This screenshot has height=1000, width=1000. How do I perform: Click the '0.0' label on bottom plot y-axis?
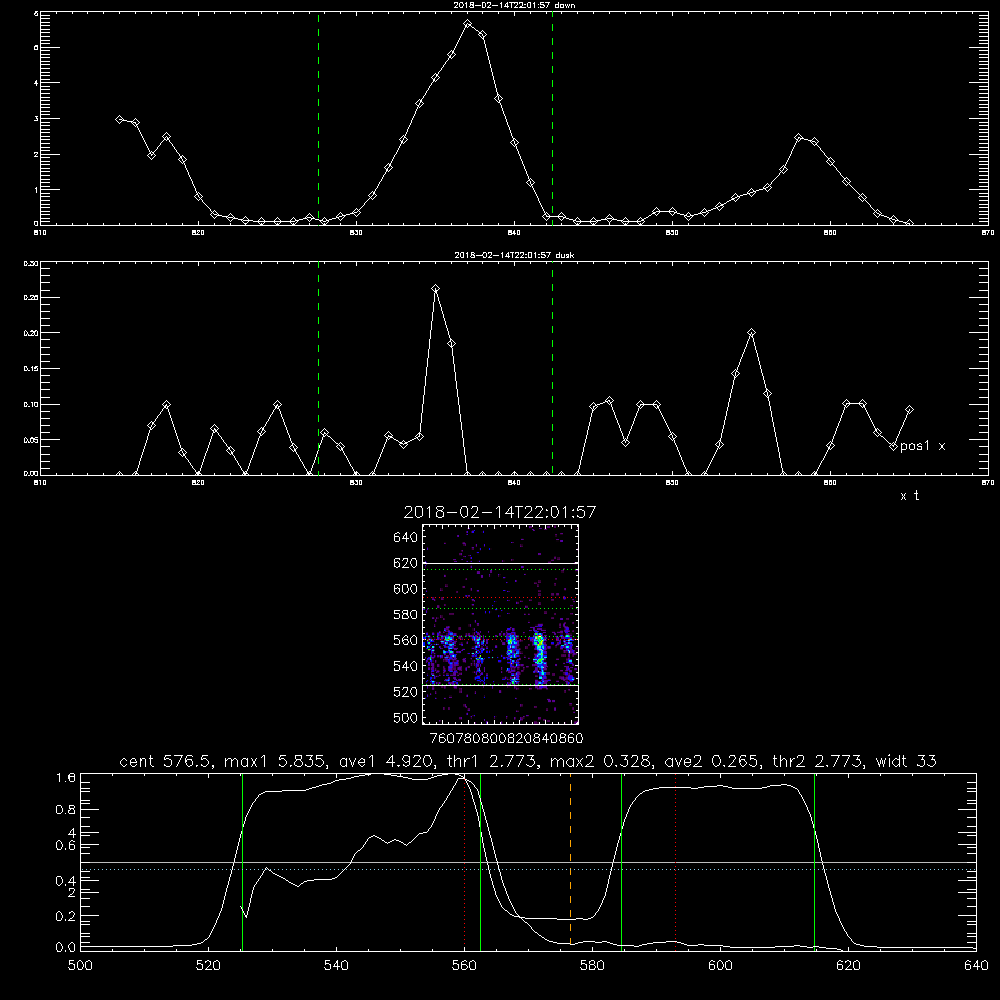click(x=66, y=948)
